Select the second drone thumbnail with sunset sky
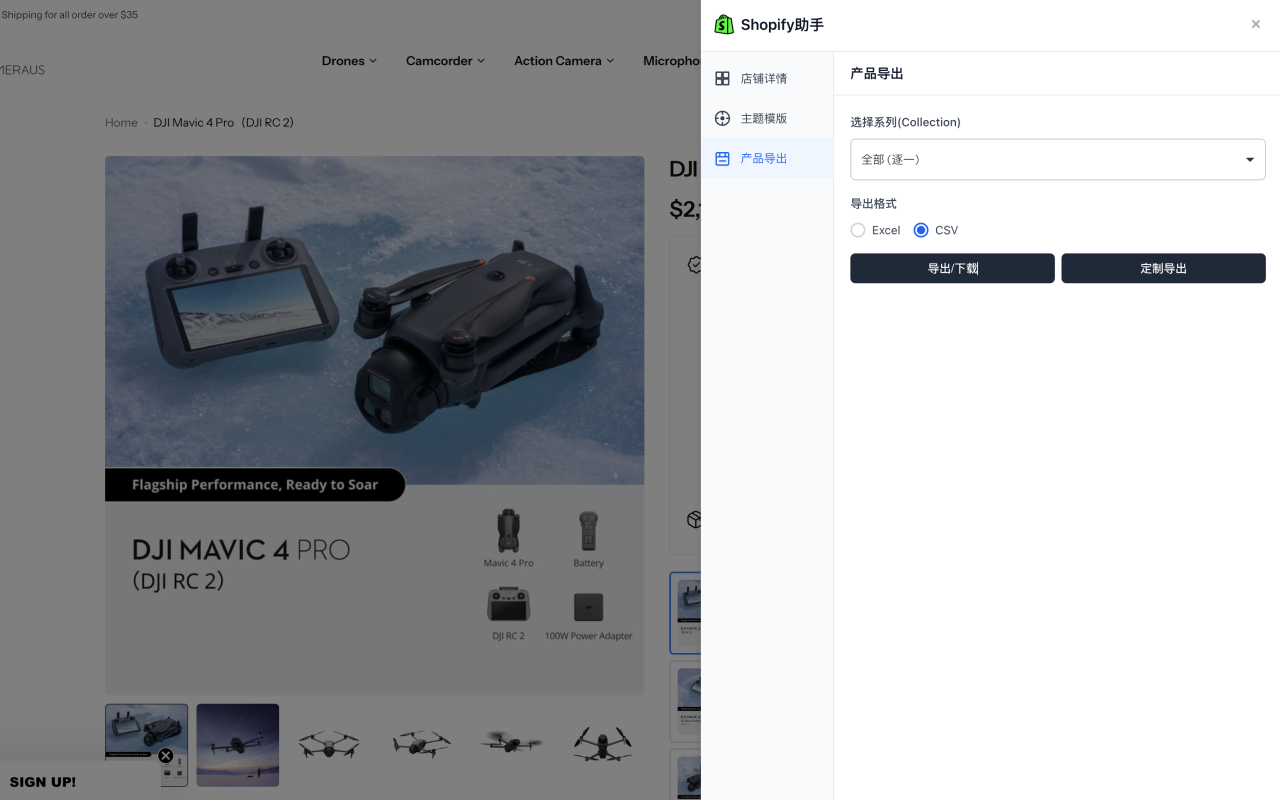 point(238,745)
